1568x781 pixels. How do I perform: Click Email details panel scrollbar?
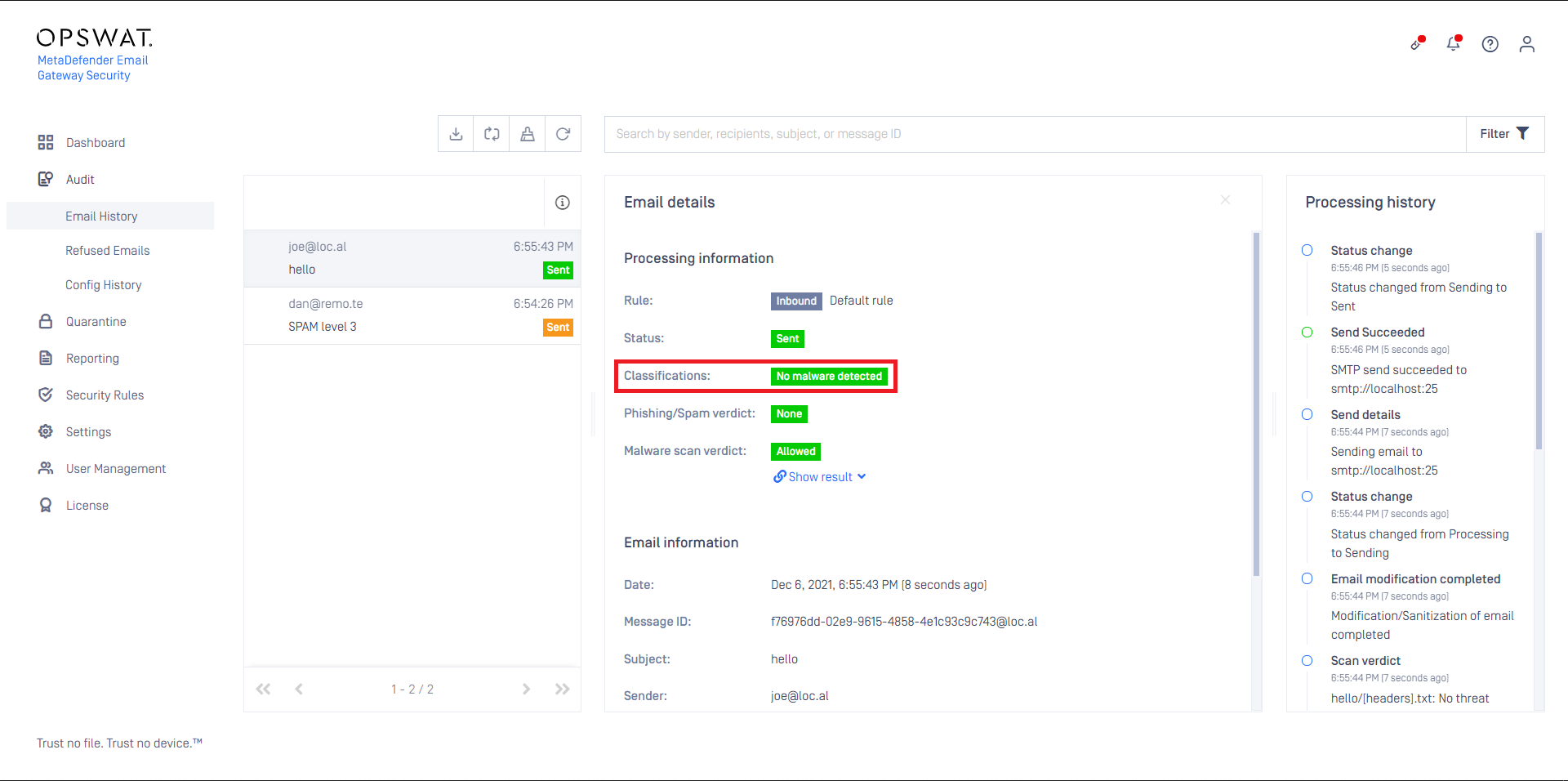1256,404
